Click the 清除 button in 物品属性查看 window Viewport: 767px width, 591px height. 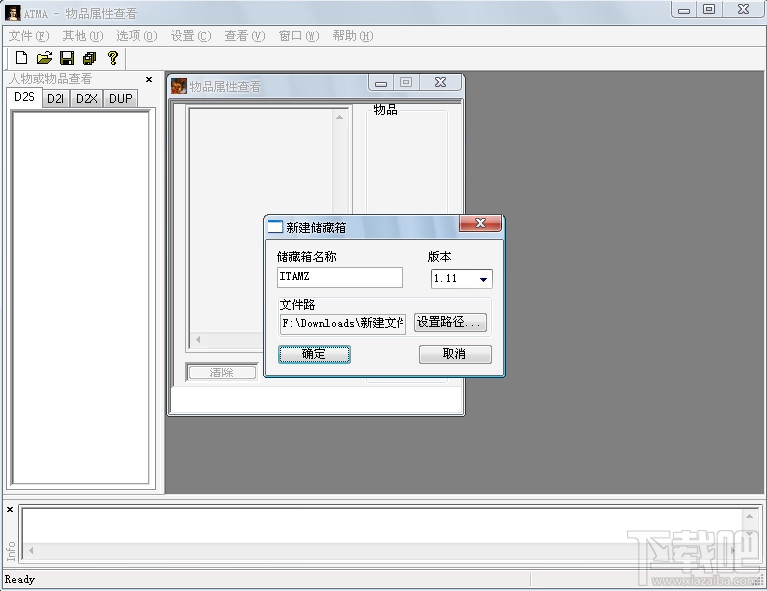point(222,373)
